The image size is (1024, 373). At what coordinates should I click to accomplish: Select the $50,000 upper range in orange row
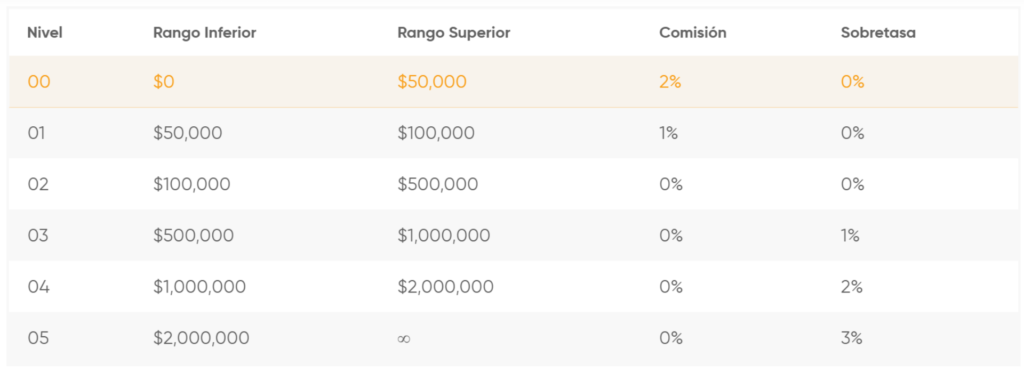click(432, 82)
